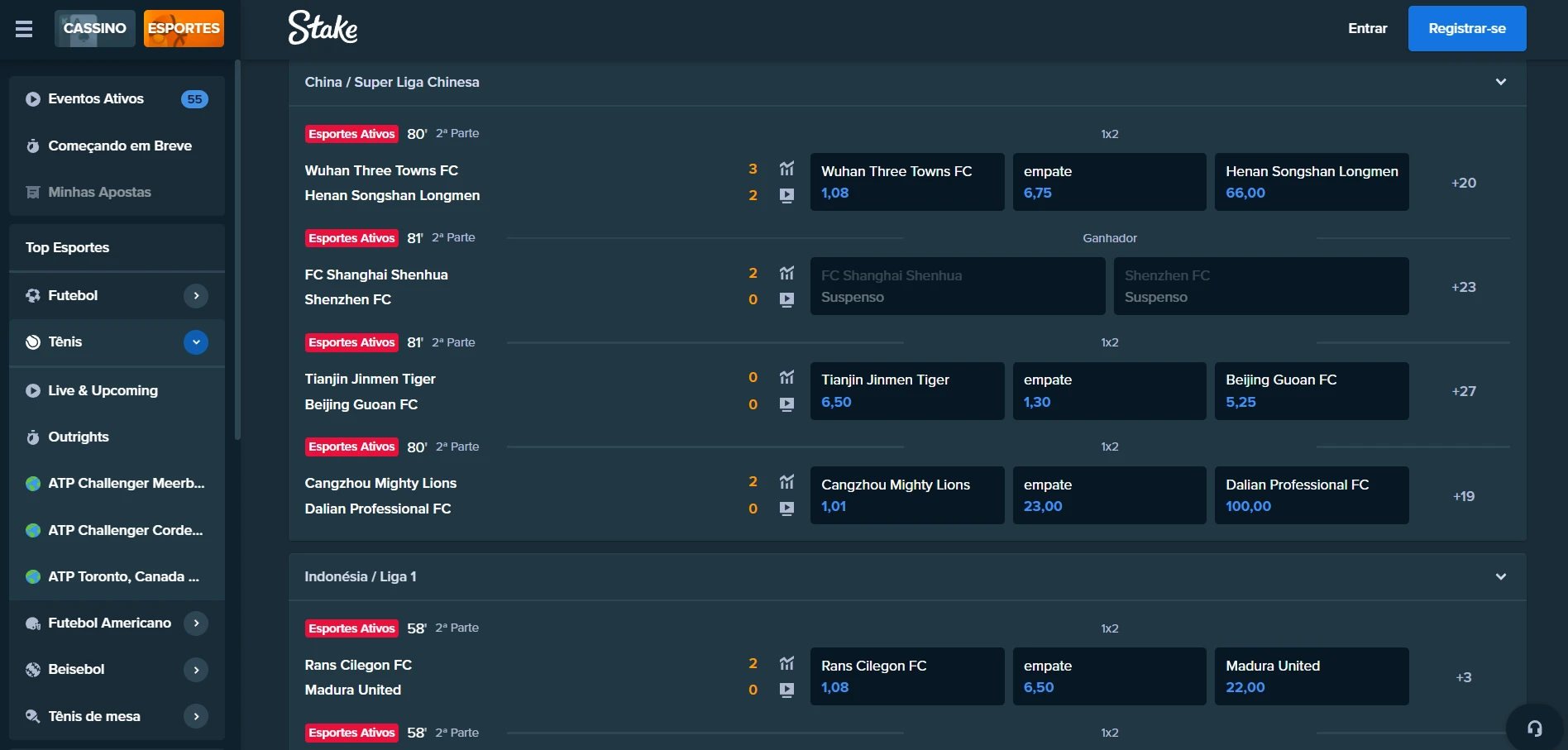1568x750 pixels.
Task: Show +23 more markets for Shanghai match
Action: [x=1463, y=287]
